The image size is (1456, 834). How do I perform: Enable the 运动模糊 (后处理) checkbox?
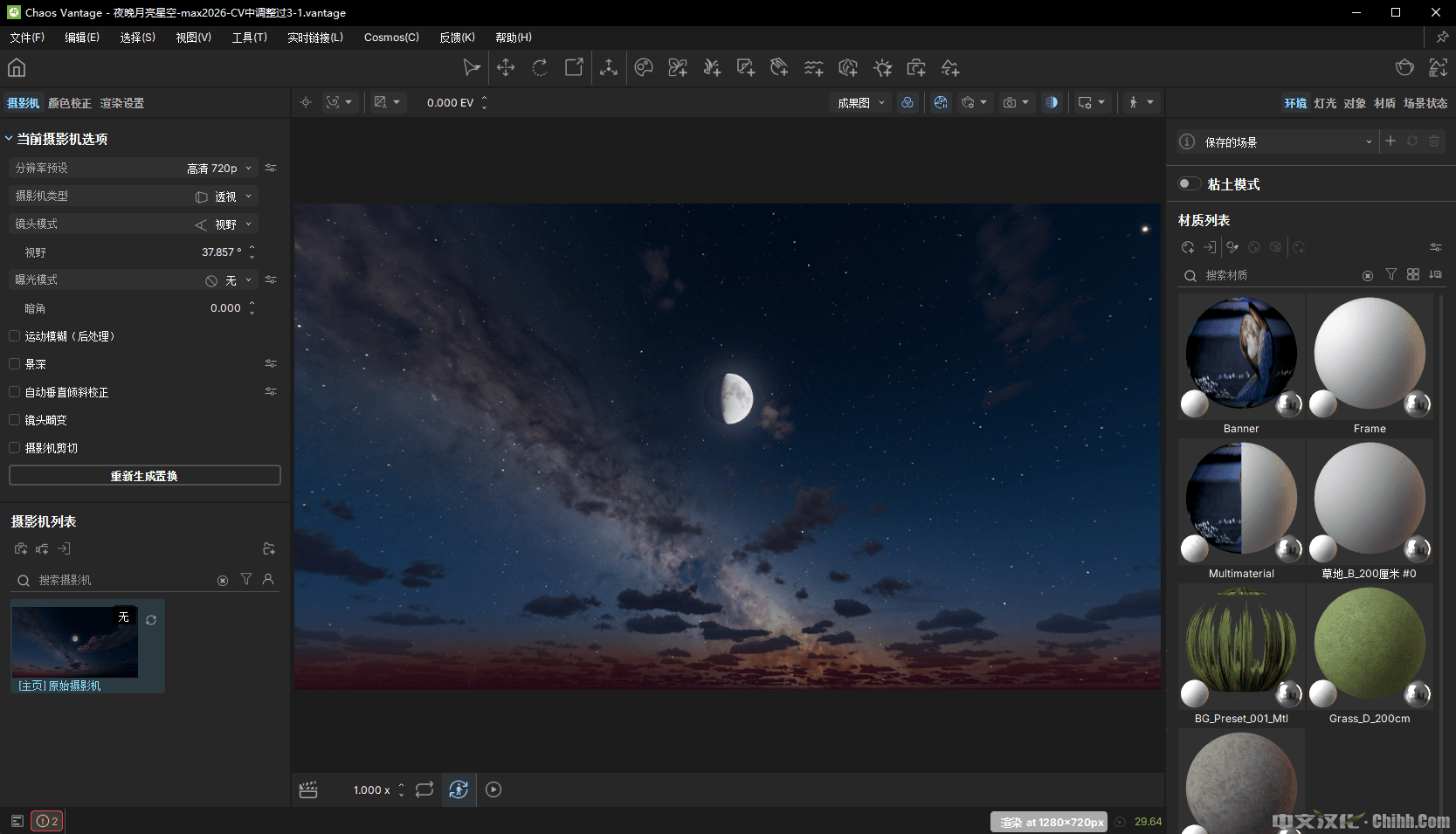(x=15, y=335)
